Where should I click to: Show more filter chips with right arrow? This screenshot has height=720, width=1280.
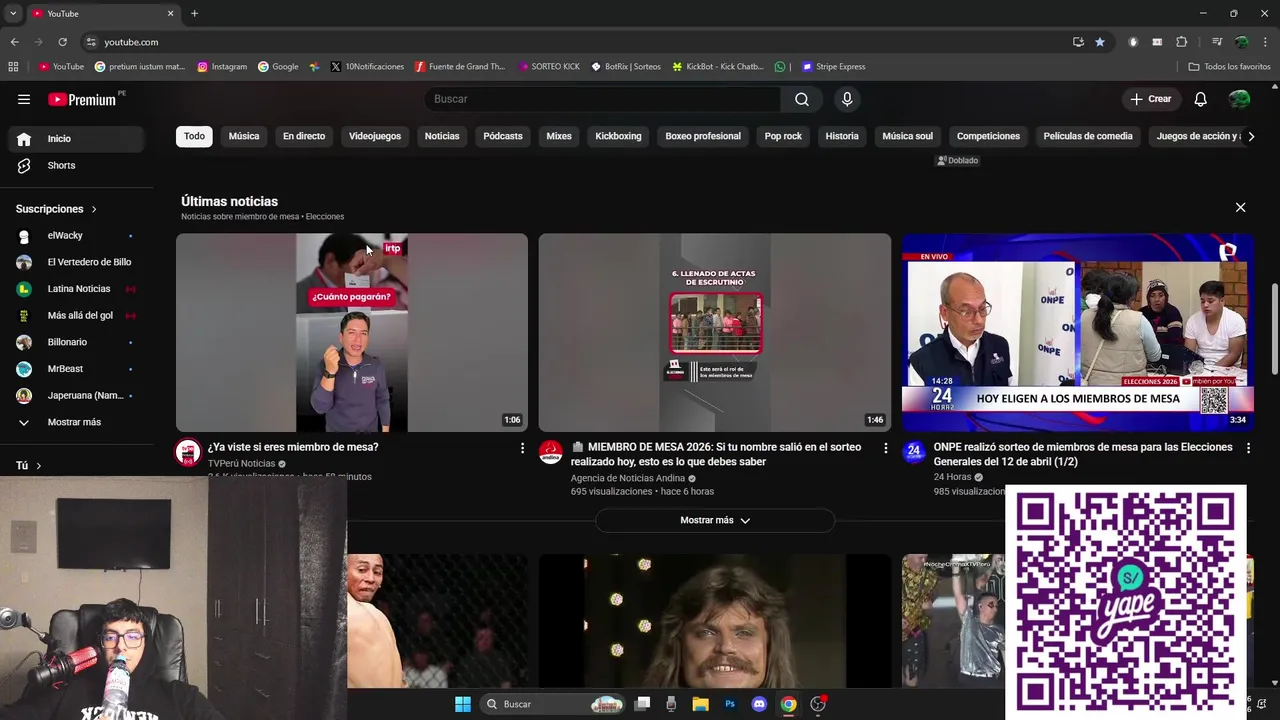pyautogui.click(x=1250, y=136)
